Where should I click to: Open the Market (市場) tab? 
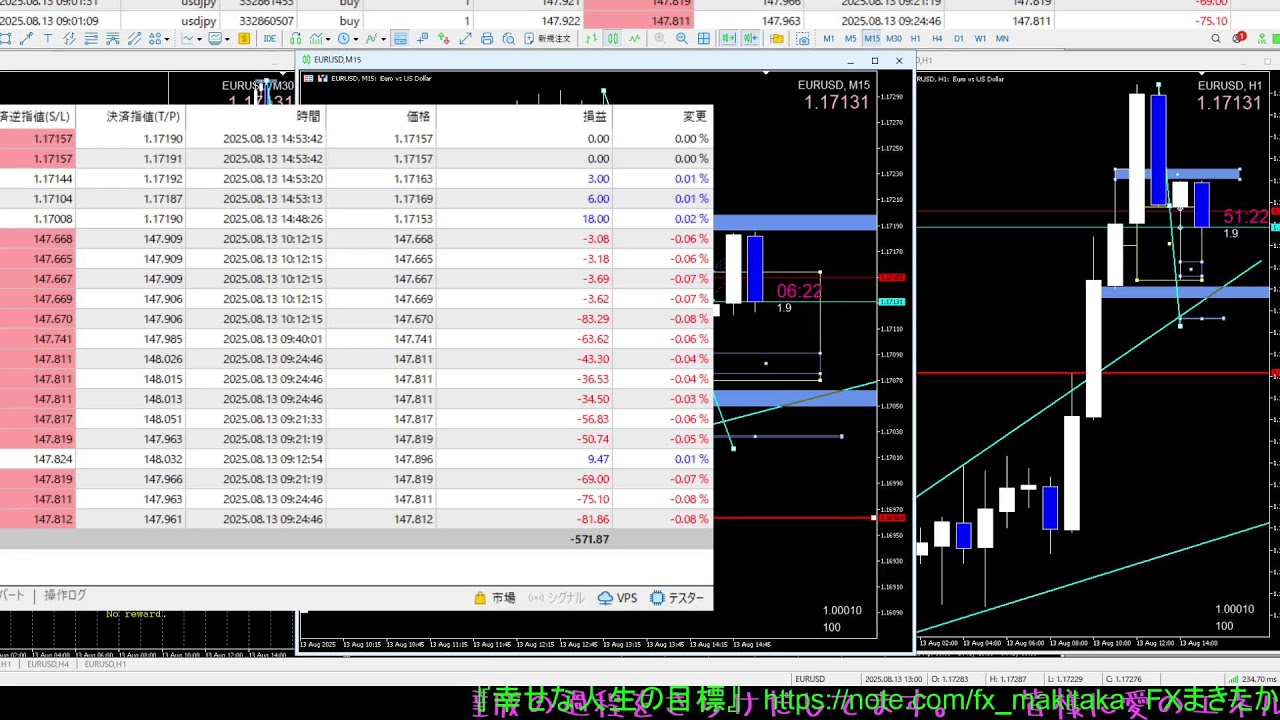click(x=494, y=598)
